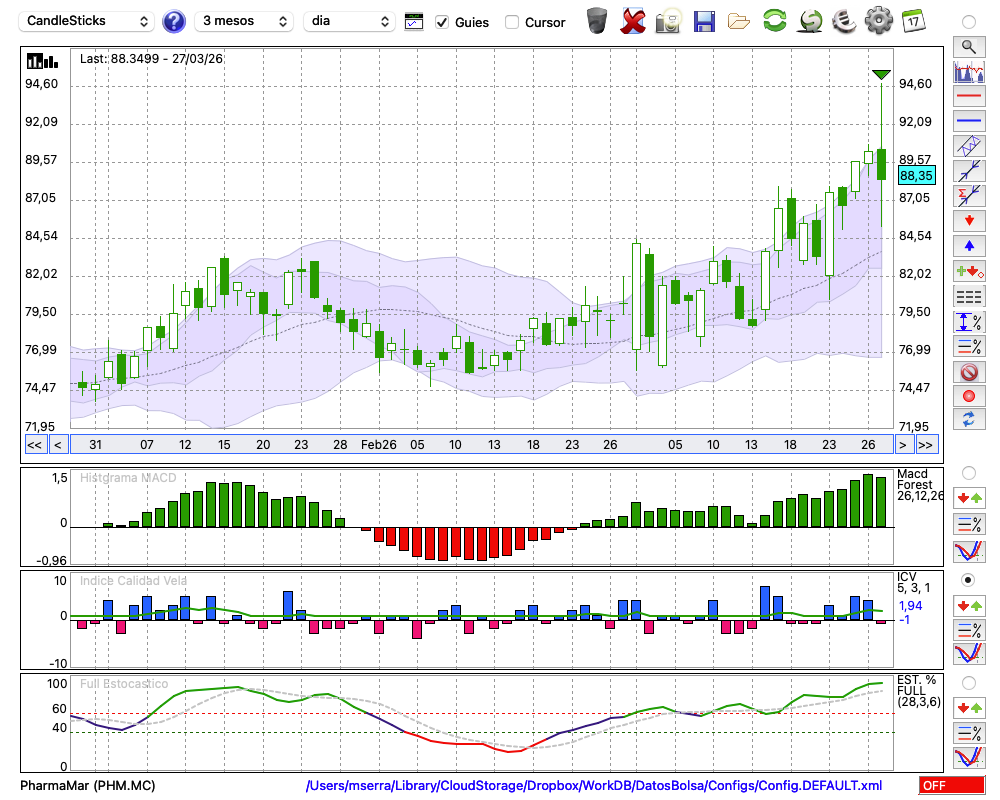1000x800 pixels.
Task: Click the trash can icon in toolbar
Action: point(596,21)
